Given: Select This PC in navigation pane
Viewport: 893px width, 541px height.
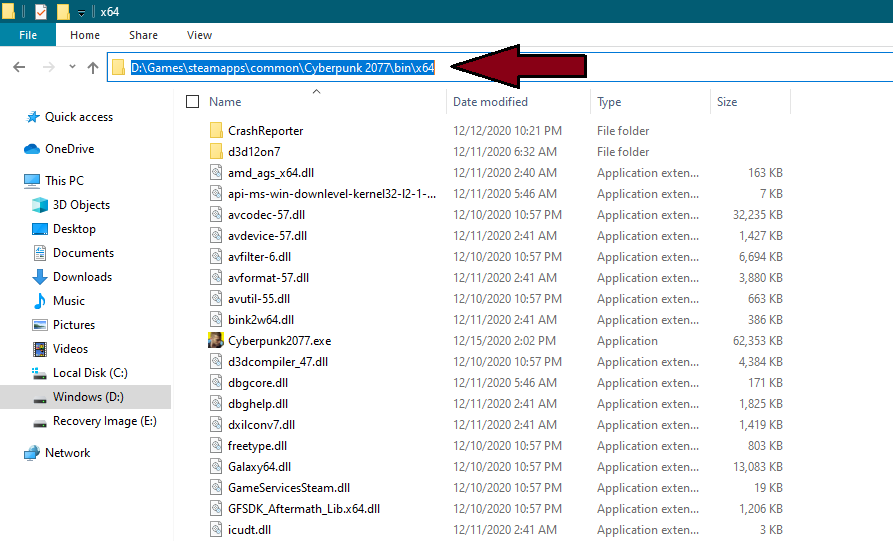Looking at the screenshot, I should point(64,181).
